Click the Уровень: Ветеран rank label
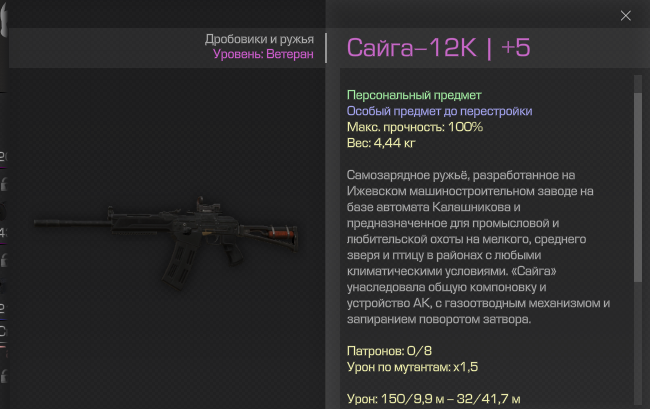 pyautogui.click(x=263, y=54)
